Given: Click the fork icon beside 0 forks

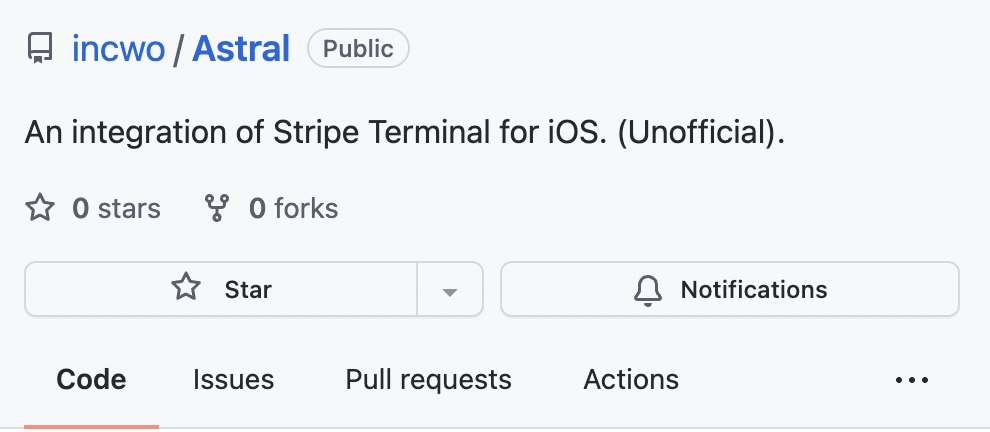Looking at the screenshot, I should click(217, 208).
